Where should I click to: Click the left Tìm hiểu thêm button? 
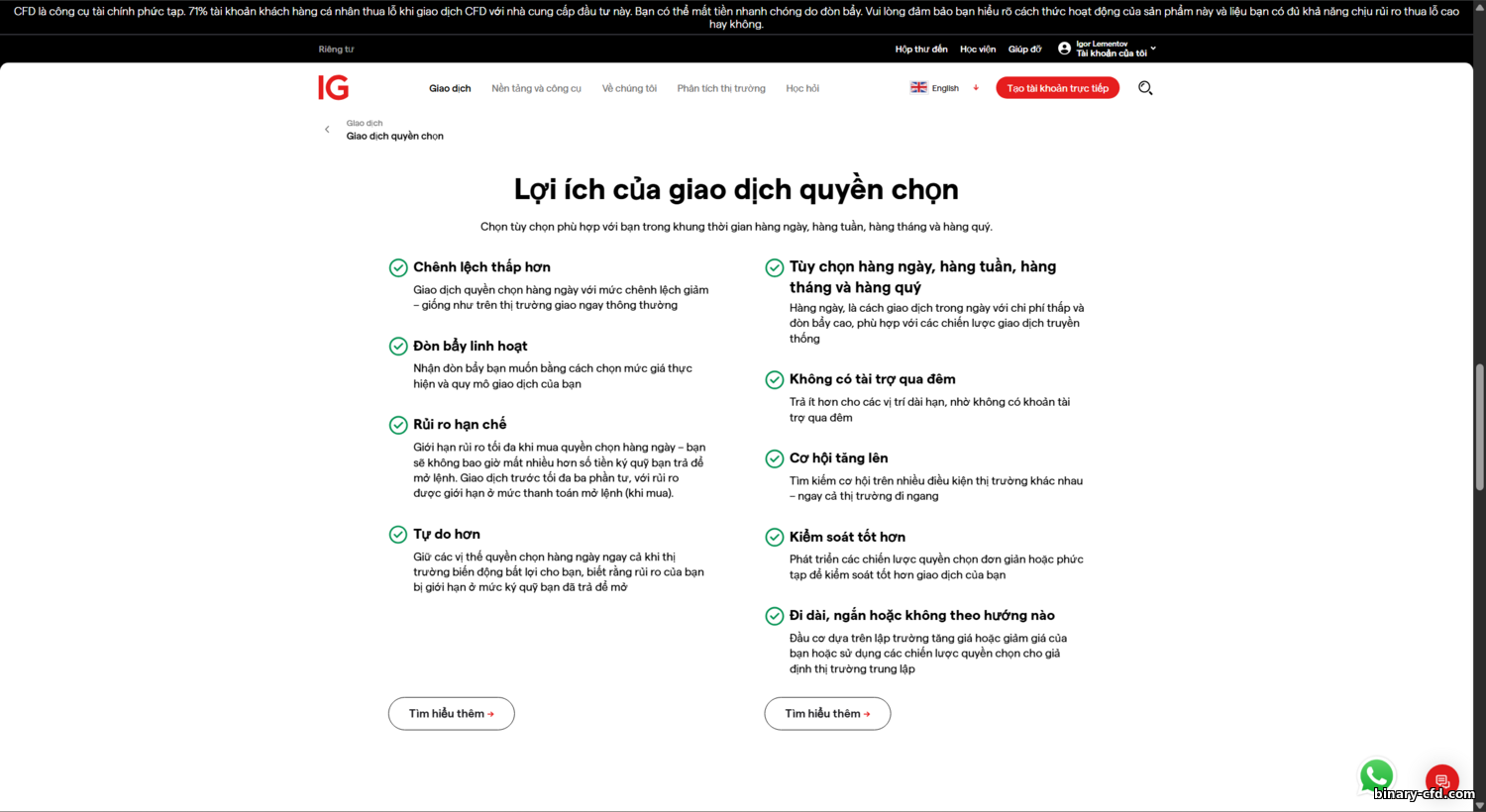coord(451,714)
